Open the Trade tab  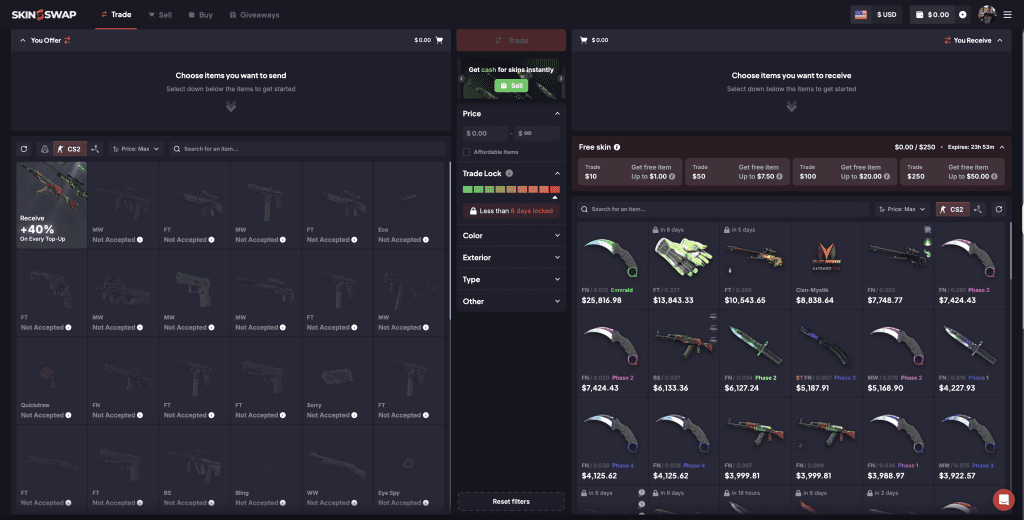click(x=116, y=14)
